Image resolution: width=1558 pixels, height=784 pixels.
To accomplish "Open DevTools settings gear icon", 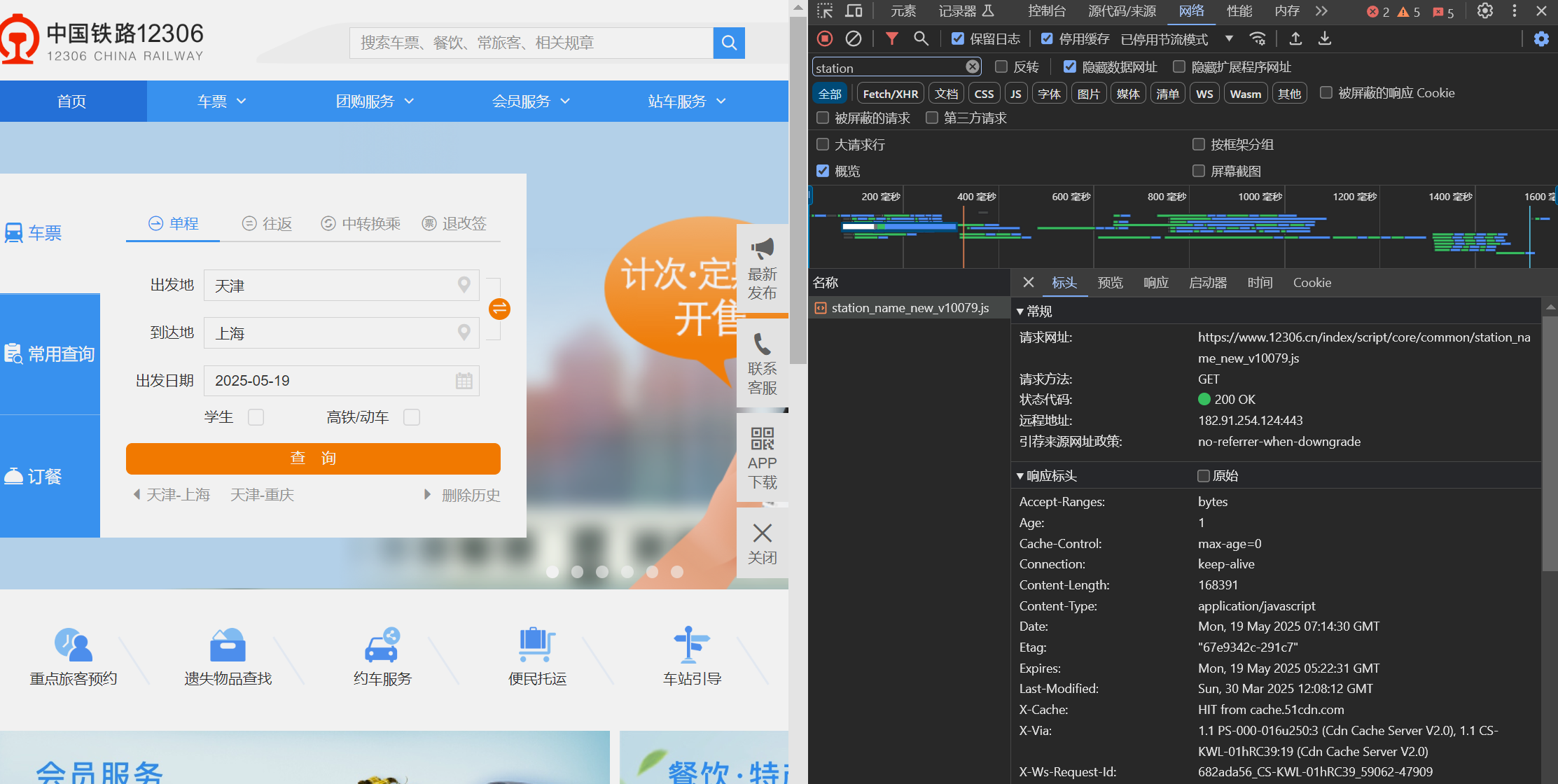I will 1485,11.
